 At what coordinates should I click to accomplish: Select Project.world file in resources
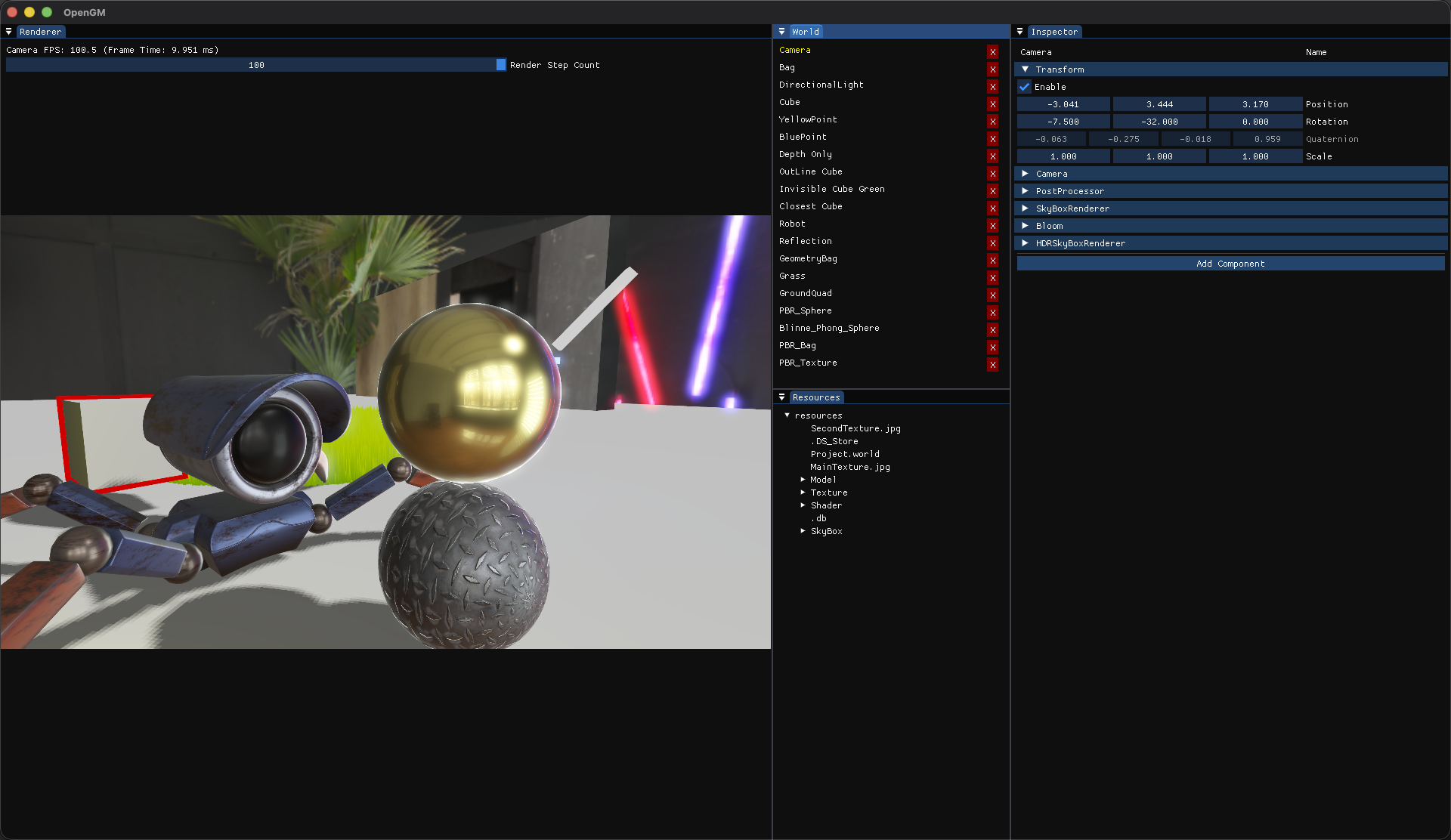point(844,454)
